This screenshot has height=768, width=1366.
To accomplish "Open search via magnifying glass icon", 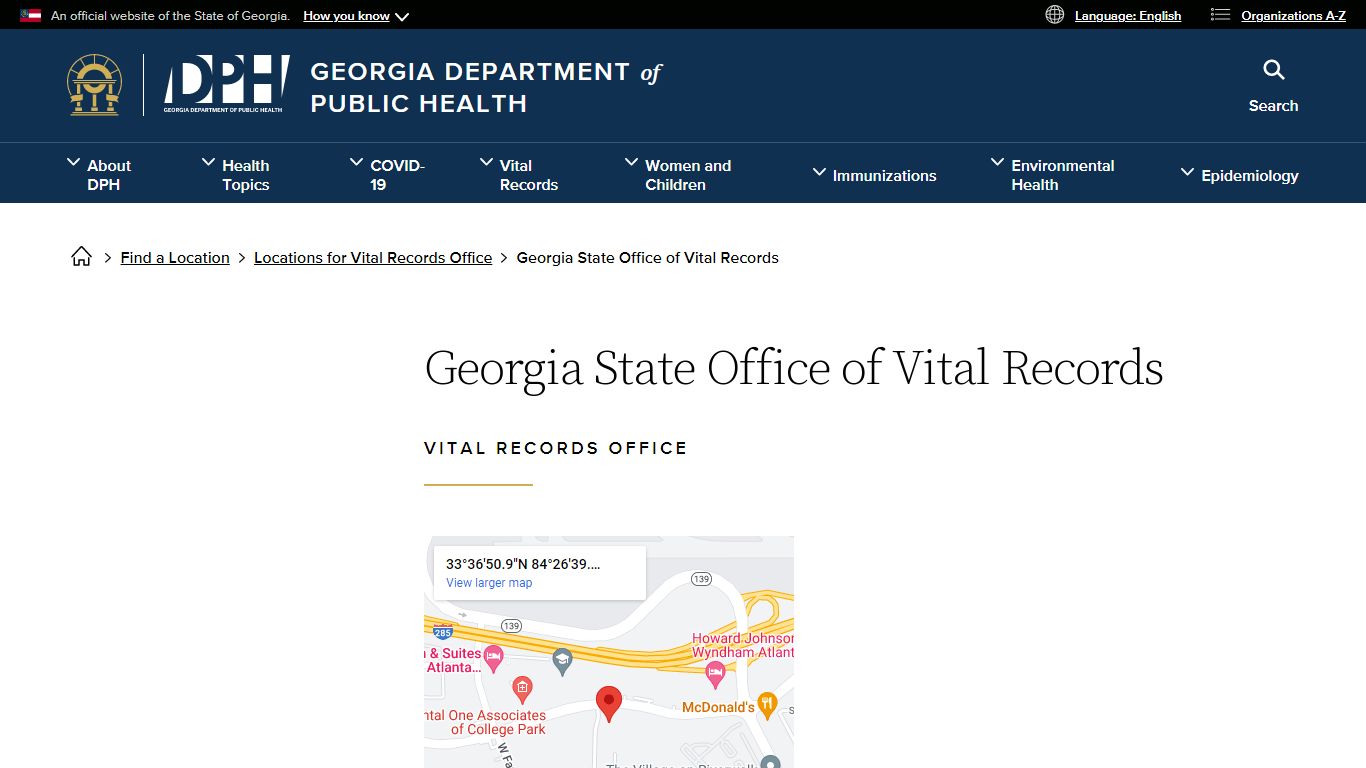I will tap(1273, 70).
